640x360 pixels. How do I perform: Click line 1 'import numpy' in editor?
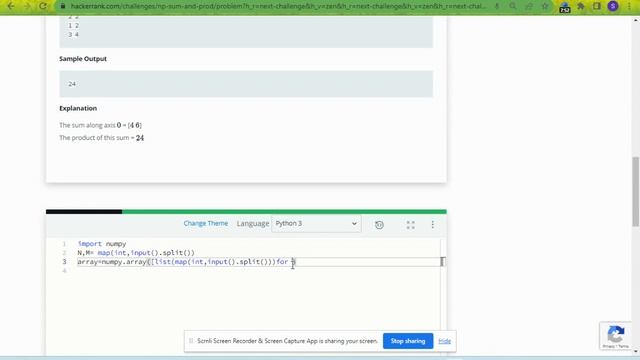click(x=102, y=244)
